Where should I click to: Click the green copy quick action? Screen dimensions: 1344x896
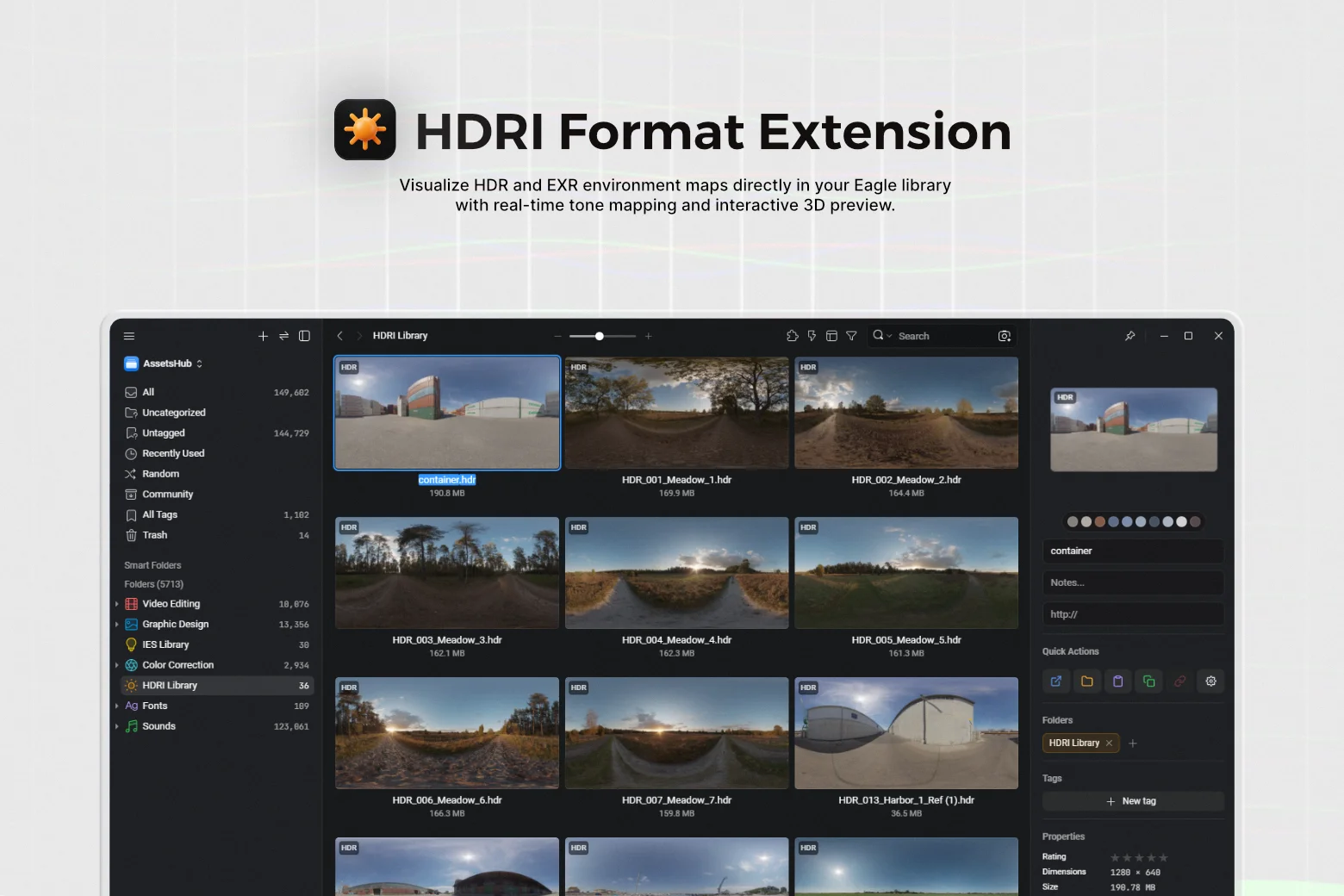(1148, 681)
